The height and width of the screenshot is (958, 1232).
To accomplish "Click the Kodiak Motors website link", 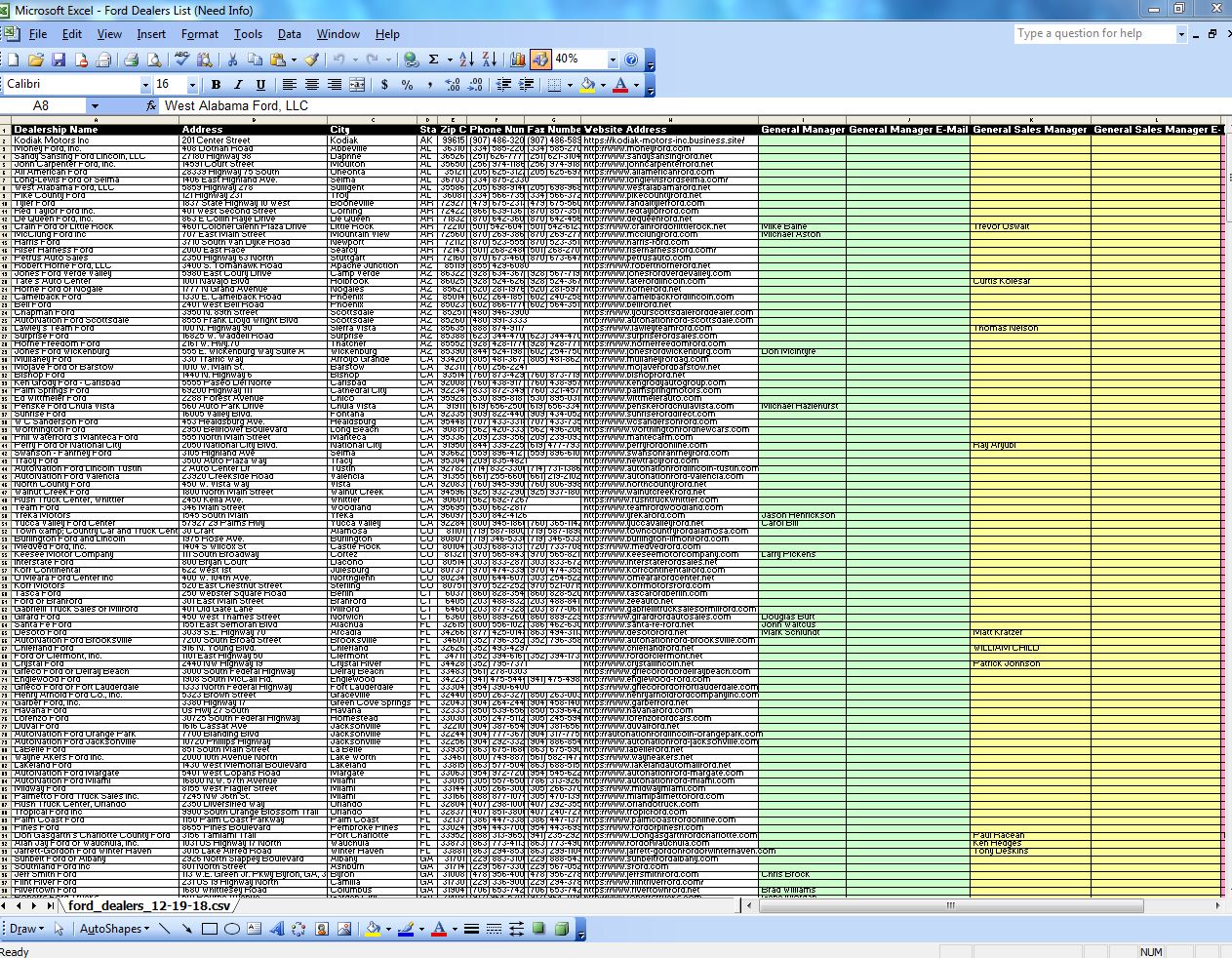I will pos(663,140).
